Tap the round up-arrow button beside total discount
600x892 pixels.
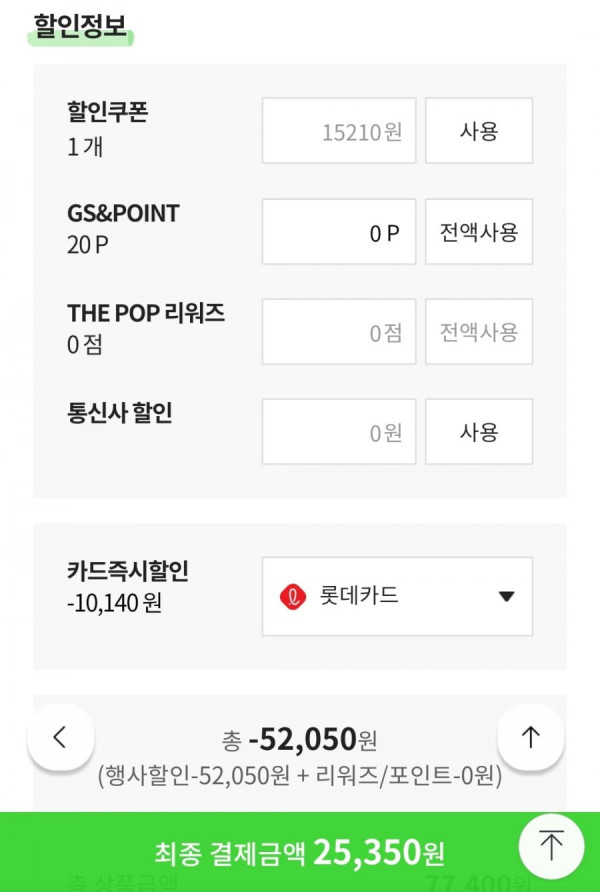coord(530,737)
